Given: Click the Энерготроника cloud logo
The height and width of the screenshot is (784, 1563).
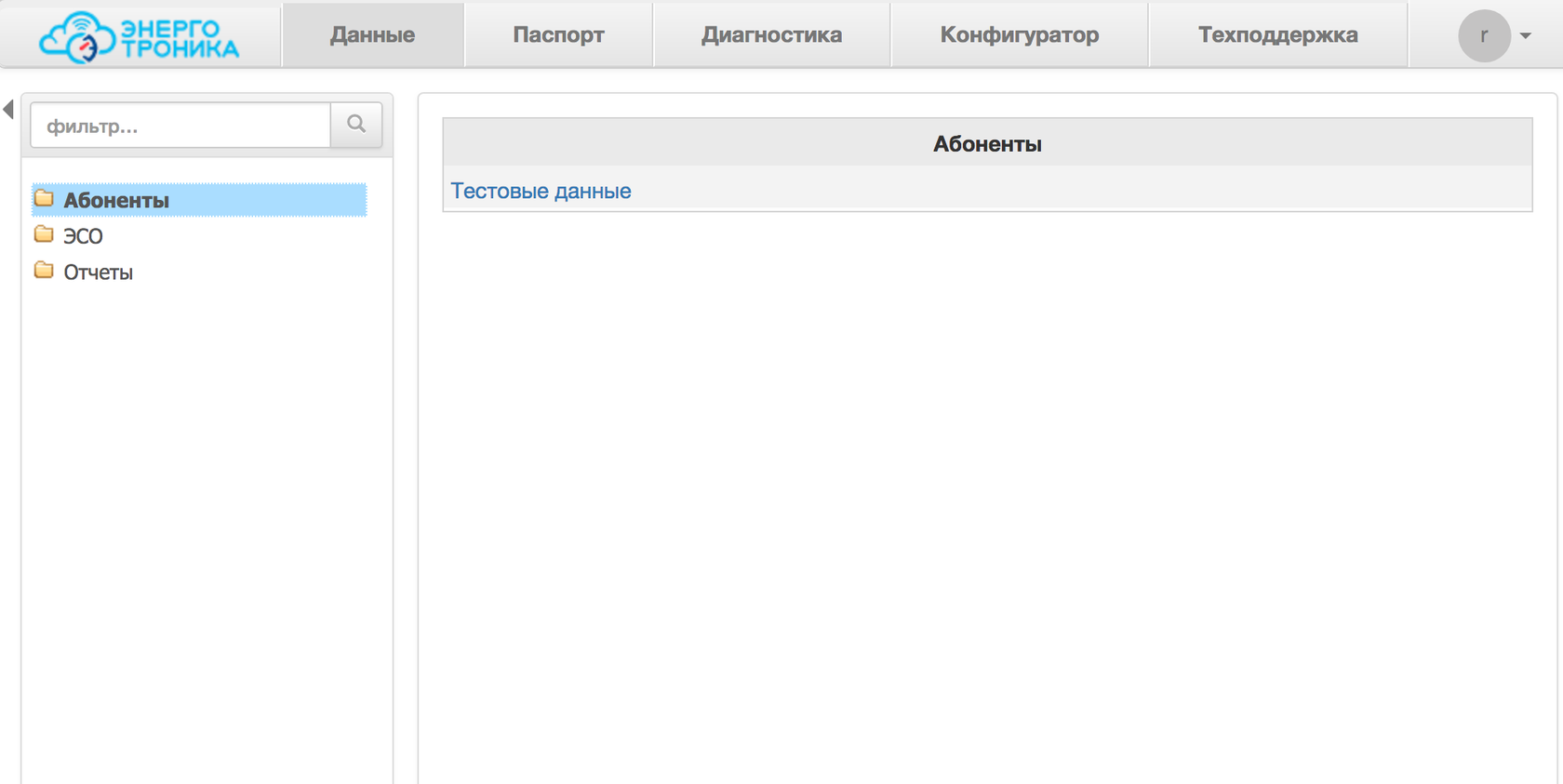Looking at the screenshot, I should tap(139, 36).
